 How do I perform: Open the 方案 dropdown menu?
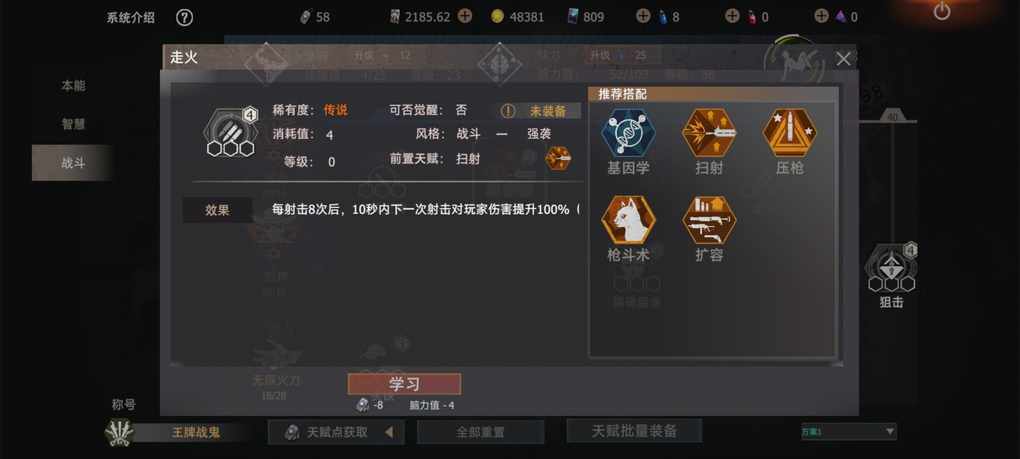[x=849, y=431]
